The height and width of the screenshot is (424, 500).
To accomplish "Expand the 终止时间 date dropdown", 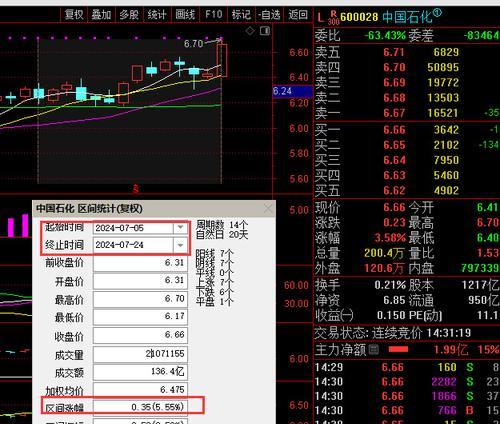I will pos(180,245).
